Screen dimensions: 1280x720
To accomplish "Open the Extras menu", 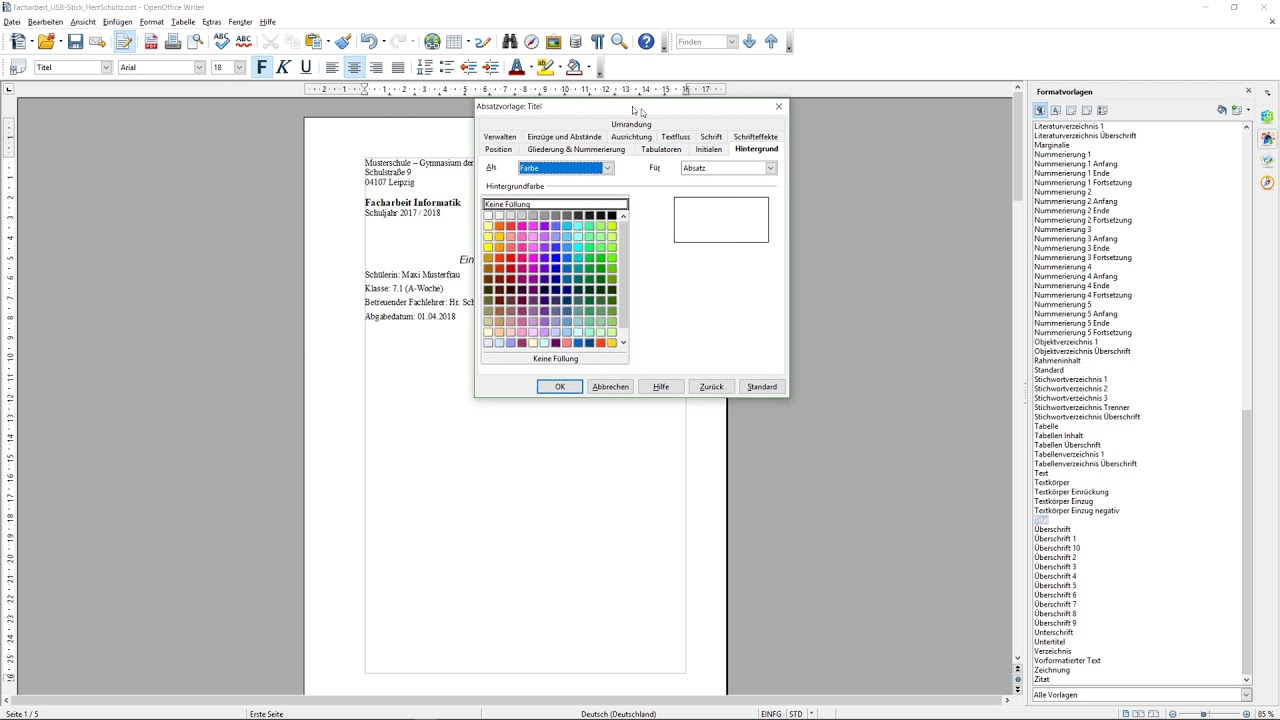I will tap(212, 22).
